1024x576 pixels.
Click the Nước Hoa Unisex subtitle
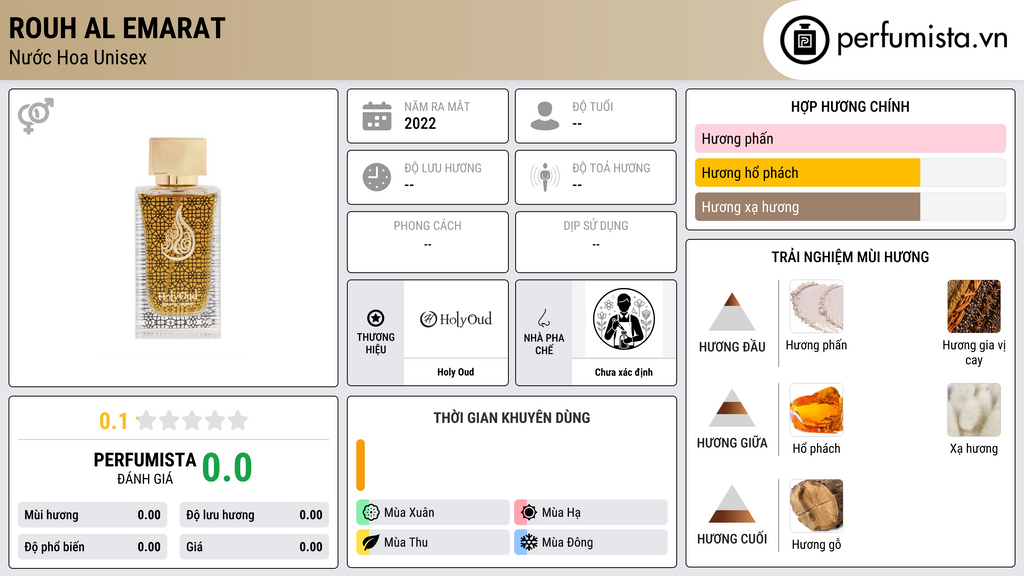coord(78,57)
